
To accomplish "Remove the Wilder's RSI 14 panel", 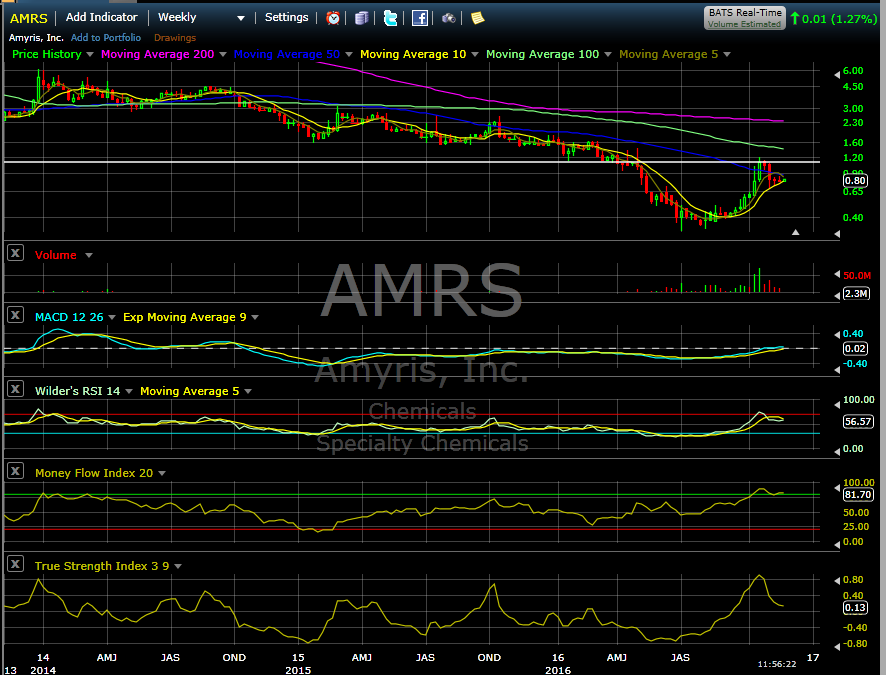I will pos(15,390).
